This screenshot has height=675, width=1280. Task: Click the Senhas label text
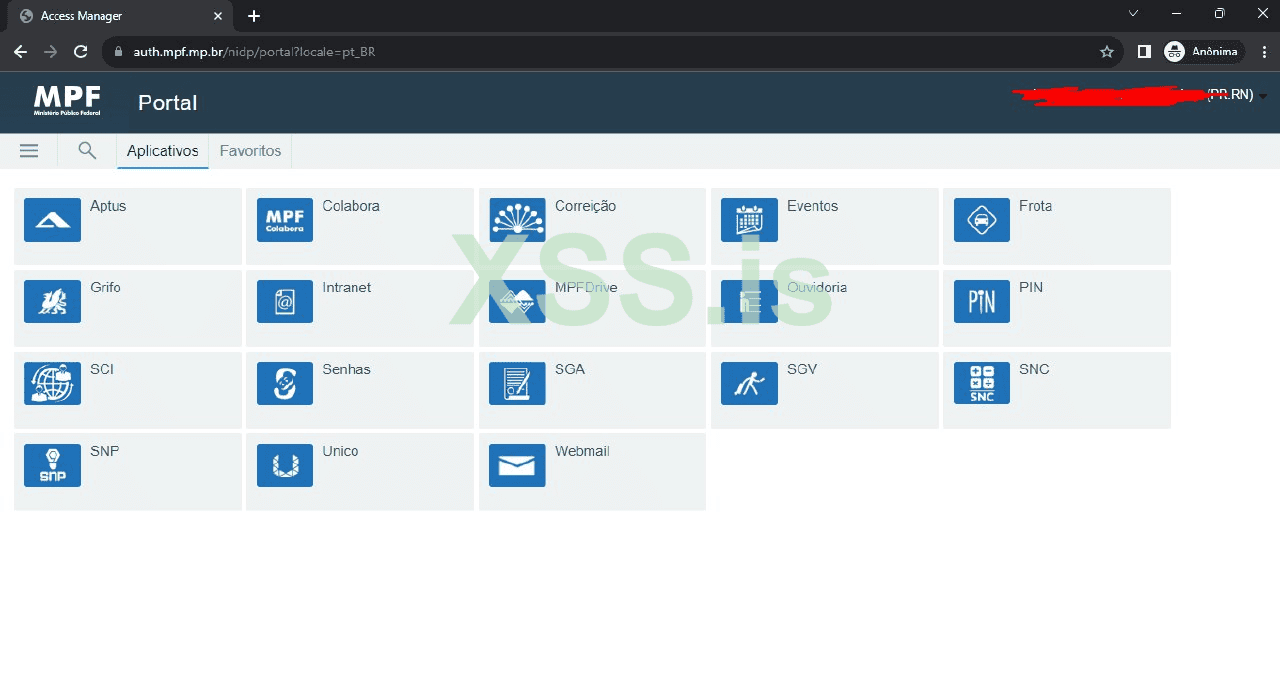click(346, 369)
